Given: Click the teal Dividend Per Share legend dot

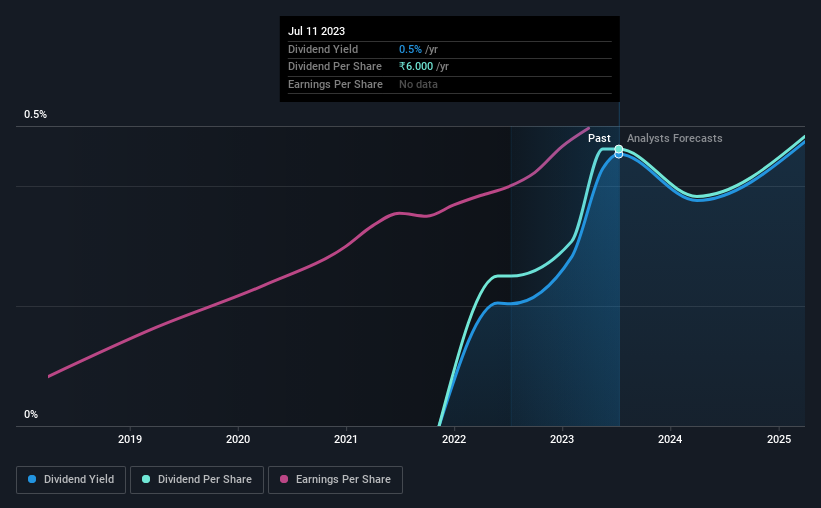Looking at the screenshot, I should coord(146,479).
